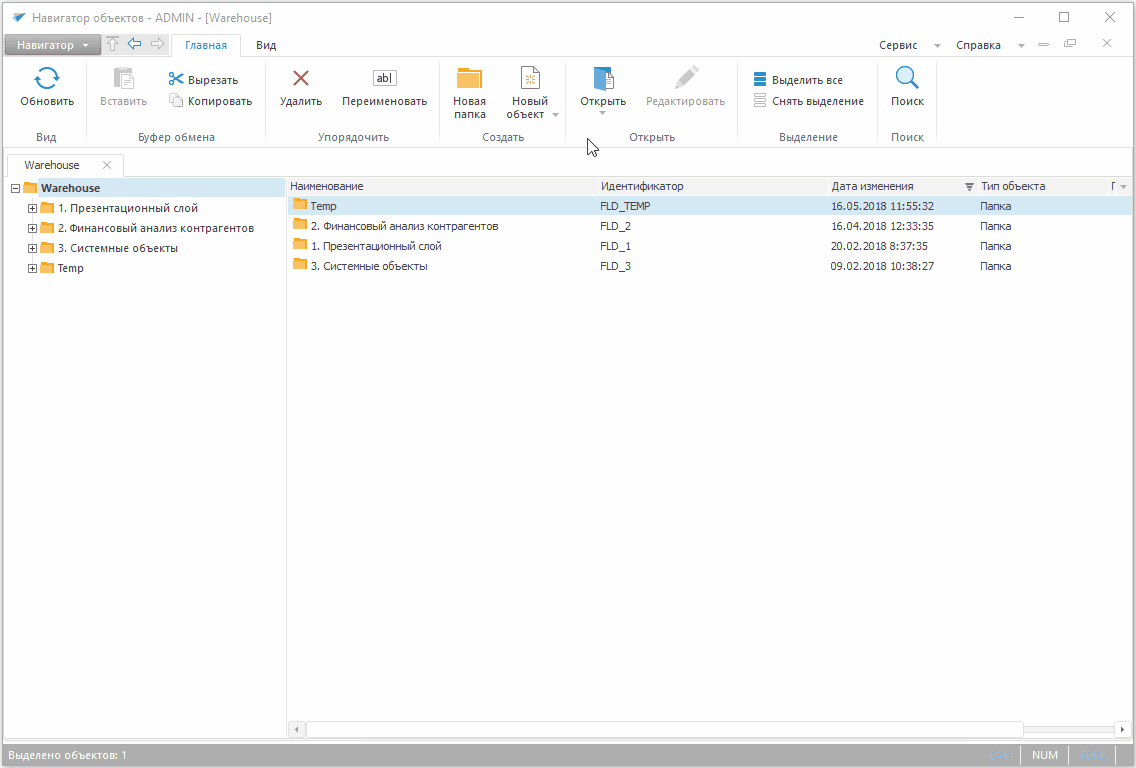Viewport: 1136px width, 768px height.
Task: Select Warehouse in the tree
Action: point(70,188)
